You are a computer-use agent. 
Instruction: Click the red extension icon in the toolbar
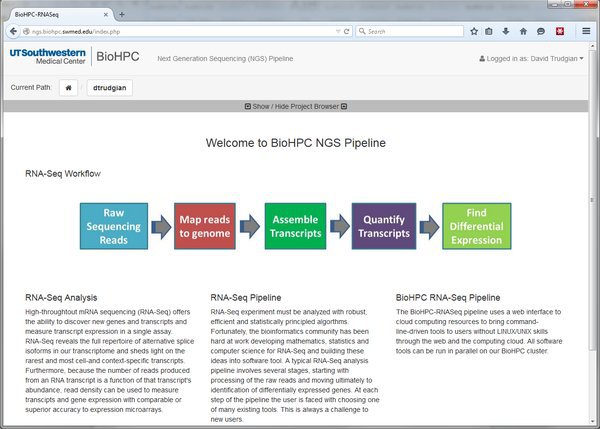[560, 31]
